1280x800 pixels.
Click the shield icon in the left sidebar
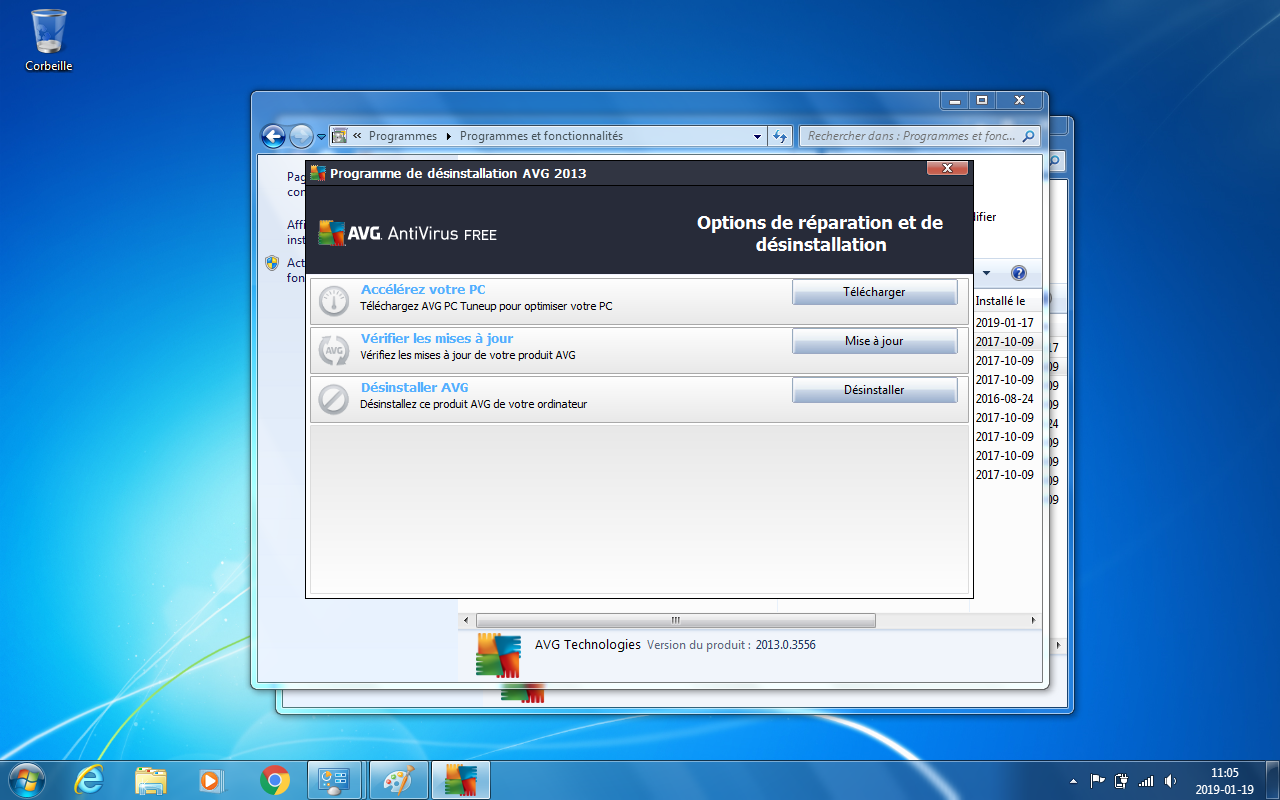[x=271, y=263]
